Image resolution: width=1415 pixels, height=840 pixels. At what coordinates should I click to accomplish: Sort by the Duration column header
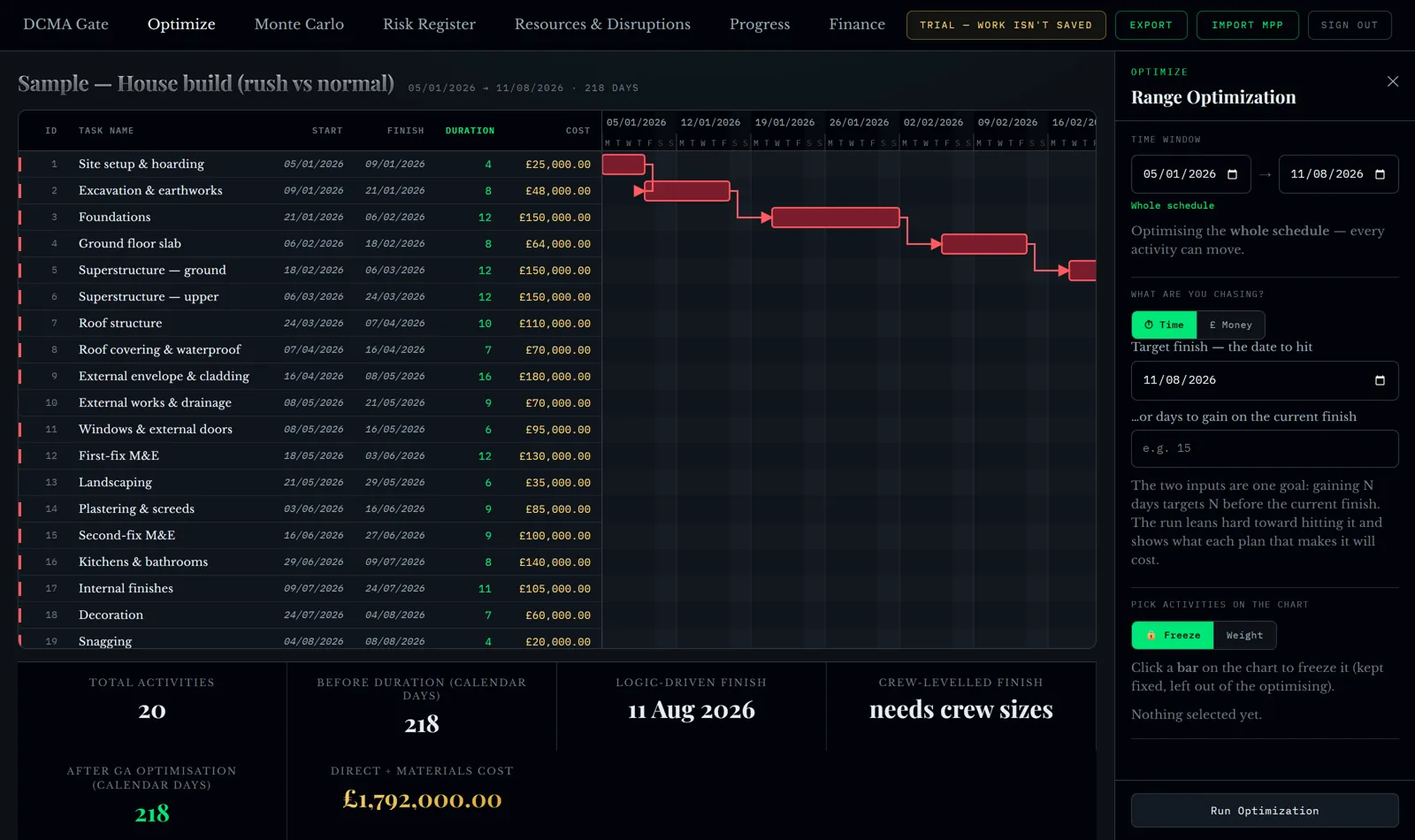pyautogui.click(x=470, y=131)
